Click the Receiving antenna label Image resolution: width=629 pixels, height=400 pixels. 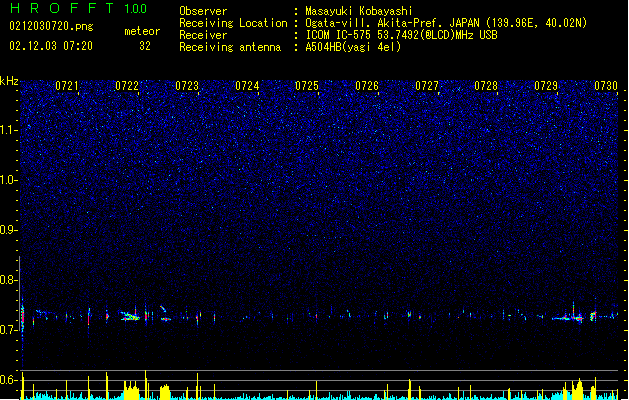click(230, 47)
